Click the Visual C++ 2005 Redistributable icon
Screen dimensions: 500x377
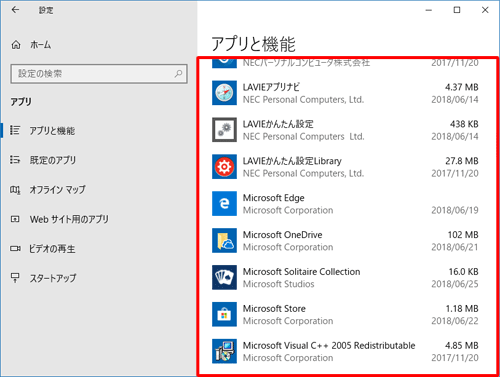[224, 351]
